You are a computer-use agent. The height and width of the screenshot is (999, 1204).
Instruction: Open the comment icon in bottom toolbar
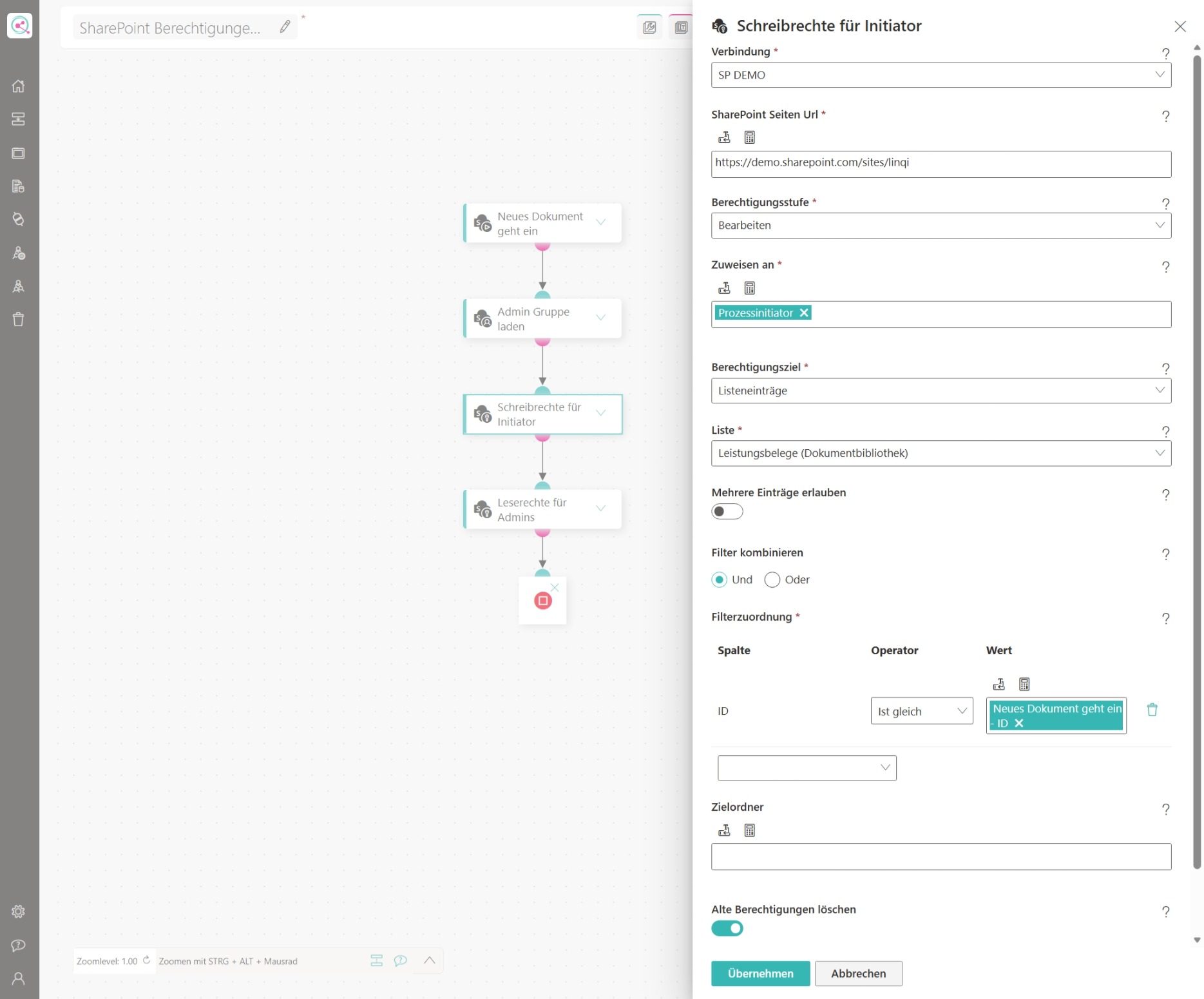(x=401, y=960)
